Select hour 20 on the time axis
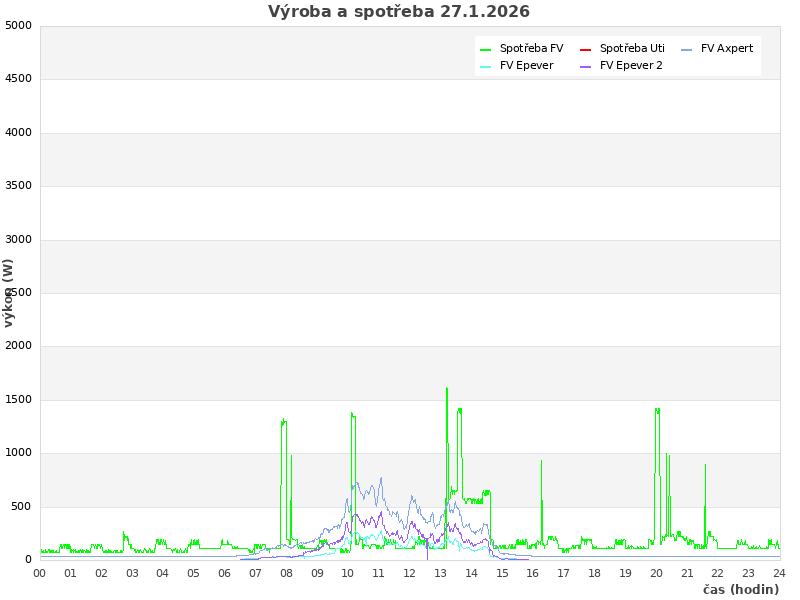Viewport: 800px width, 600px height. click(656, 573)
